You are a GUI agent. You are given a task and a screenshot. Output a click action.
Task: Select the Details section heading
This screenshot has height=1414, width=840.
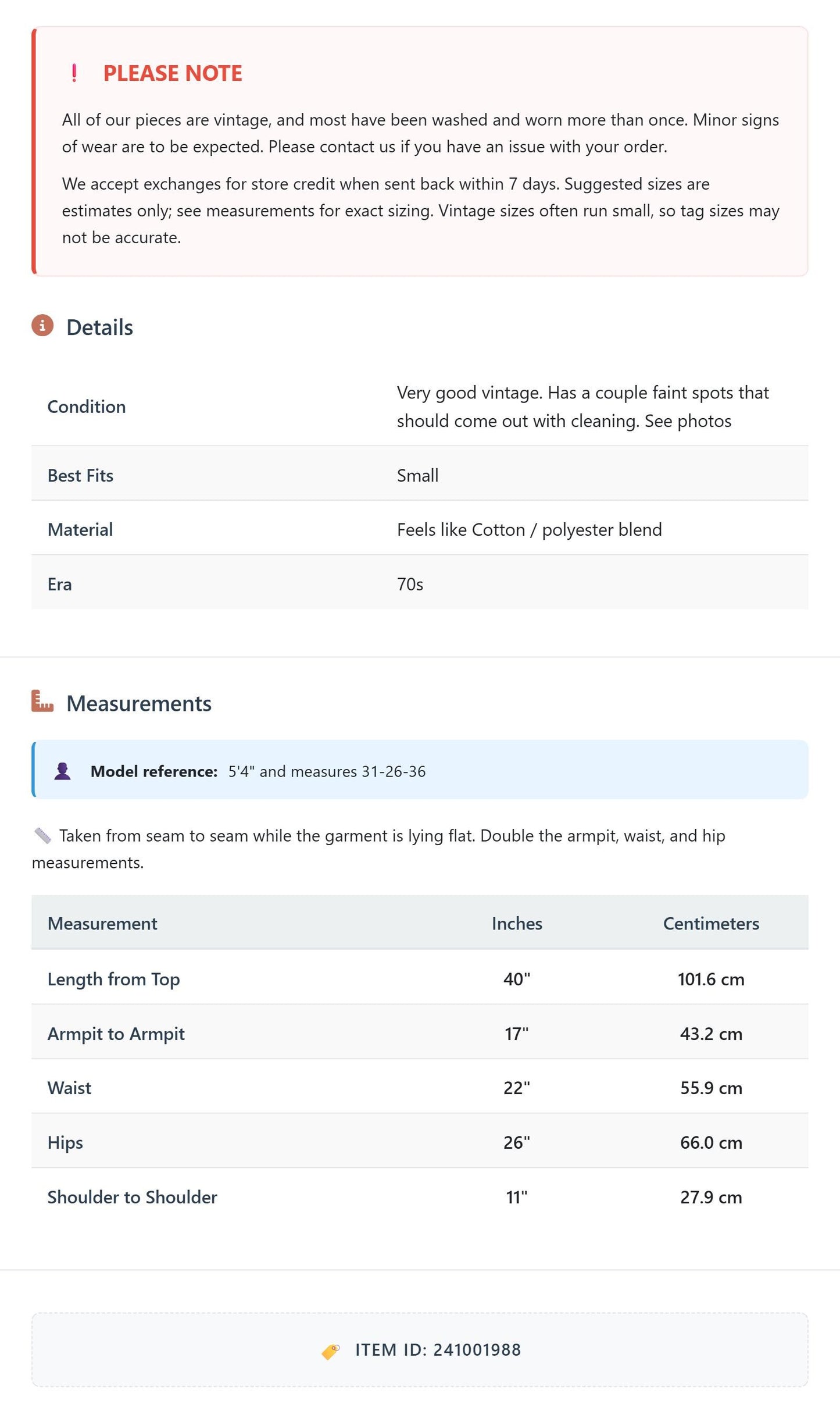(x=99, y=327)
